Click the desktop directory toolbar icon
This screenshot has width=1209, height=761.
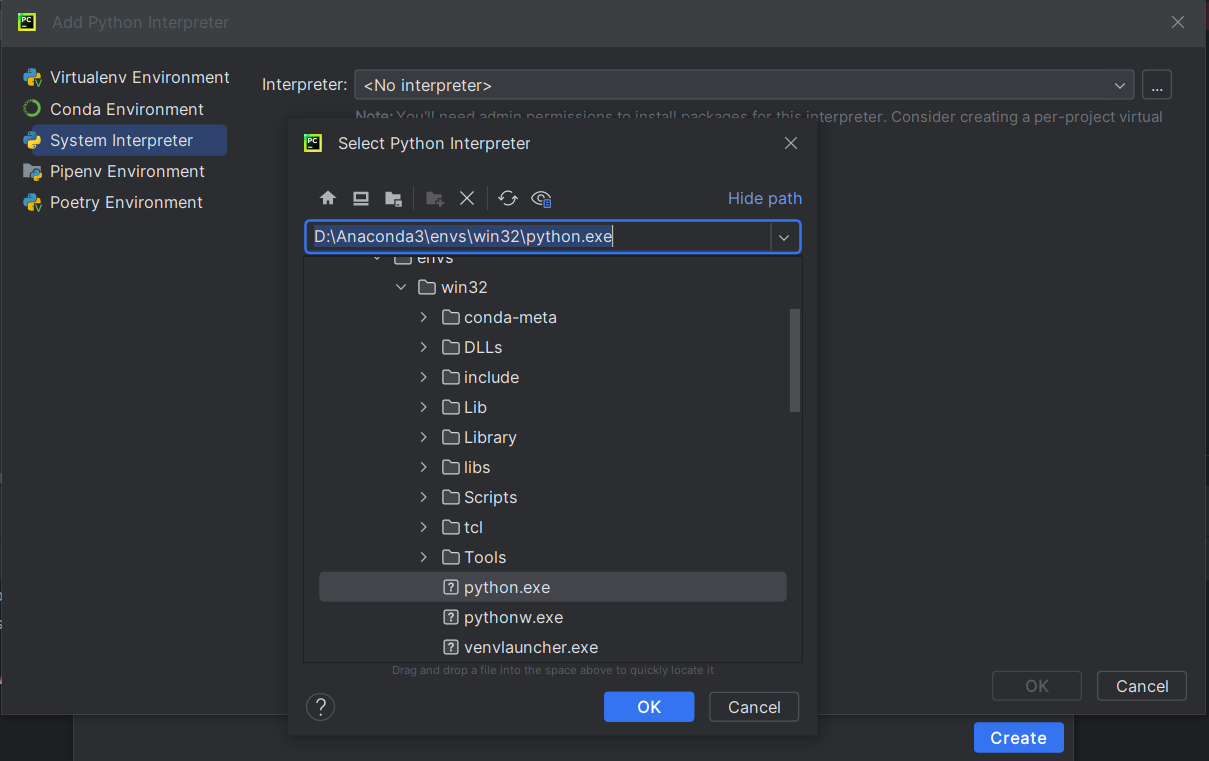click(361, 198)
